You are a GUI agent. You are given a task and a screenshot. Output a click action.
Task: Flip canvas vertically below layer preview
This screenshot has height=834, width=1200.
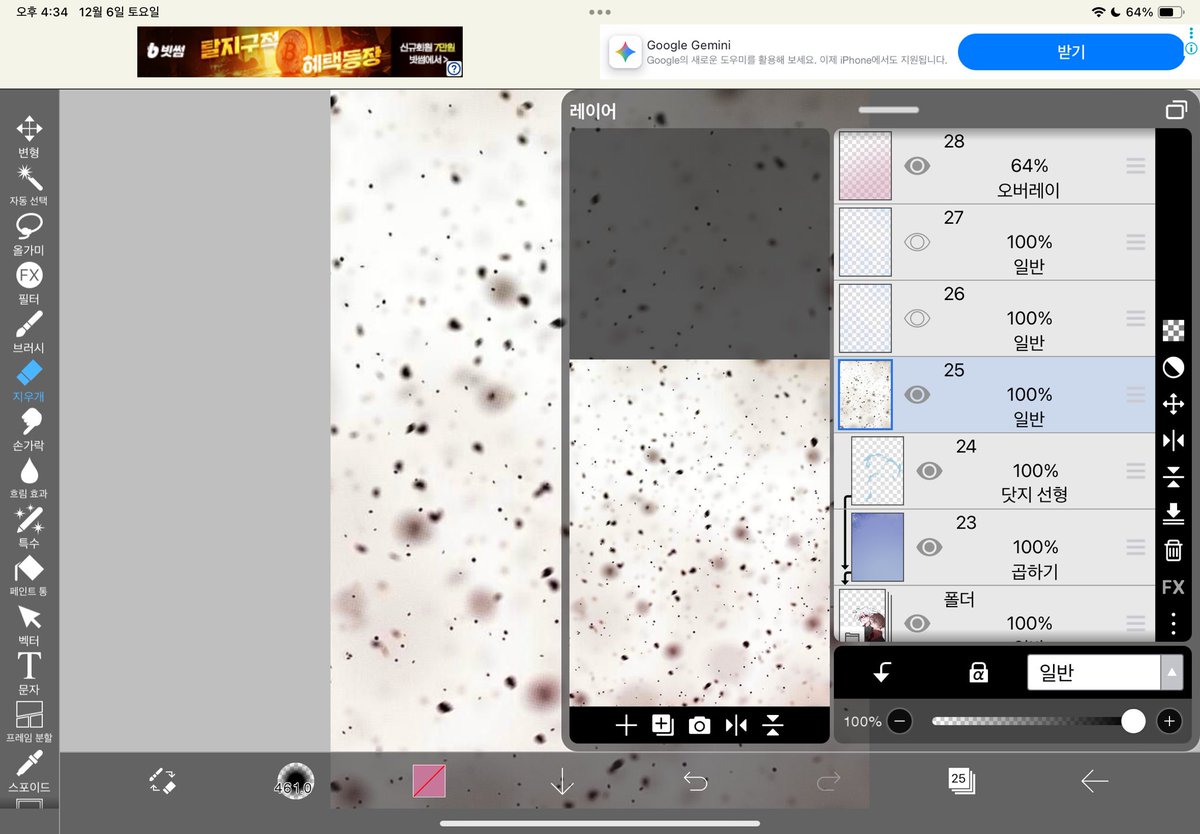click(x=772, y=726)
